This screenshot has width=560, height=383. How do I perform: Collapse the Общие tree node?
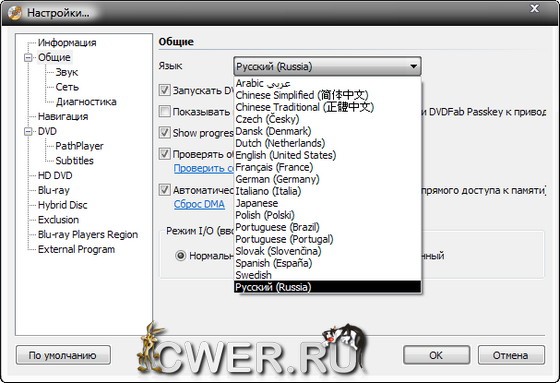(28, 58)
